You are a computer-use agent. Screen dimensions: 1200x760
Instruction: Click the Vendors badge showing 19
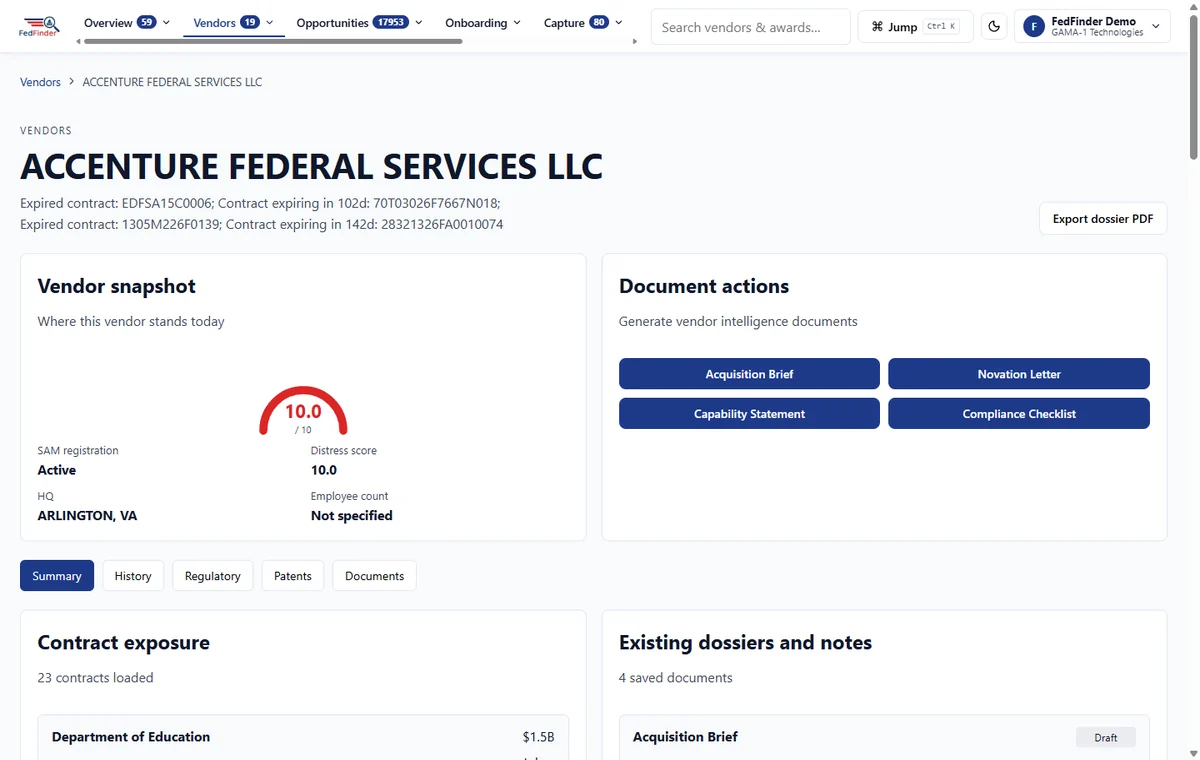click(250, 22)
